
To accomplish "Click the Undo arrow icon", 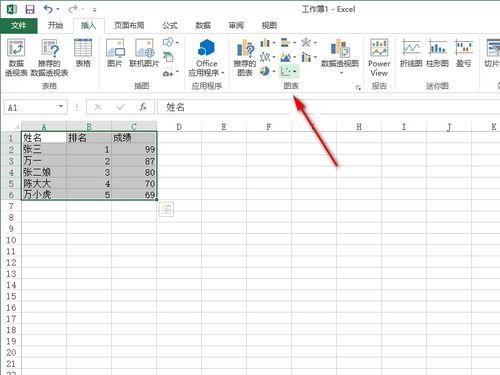I will click(49, 9).
